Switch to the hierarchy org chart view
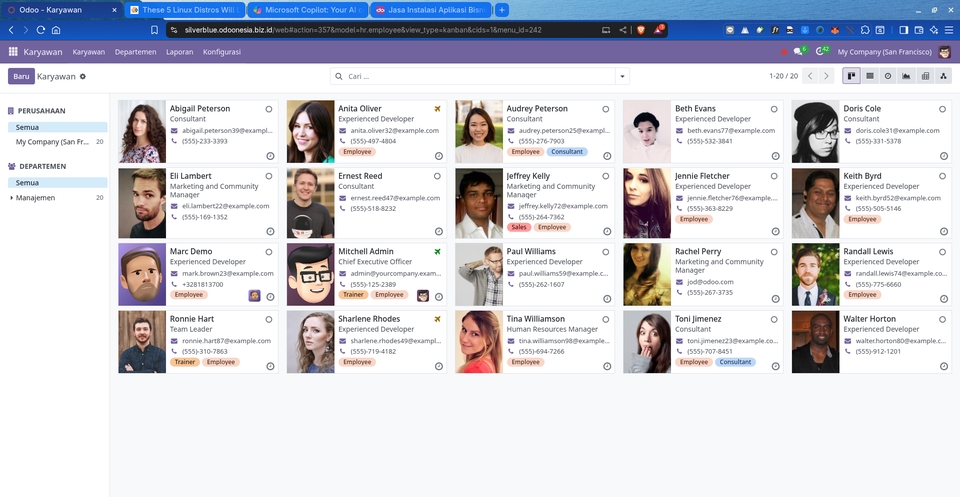The height and width of the screenshot is (497, 960). [943, 76]
